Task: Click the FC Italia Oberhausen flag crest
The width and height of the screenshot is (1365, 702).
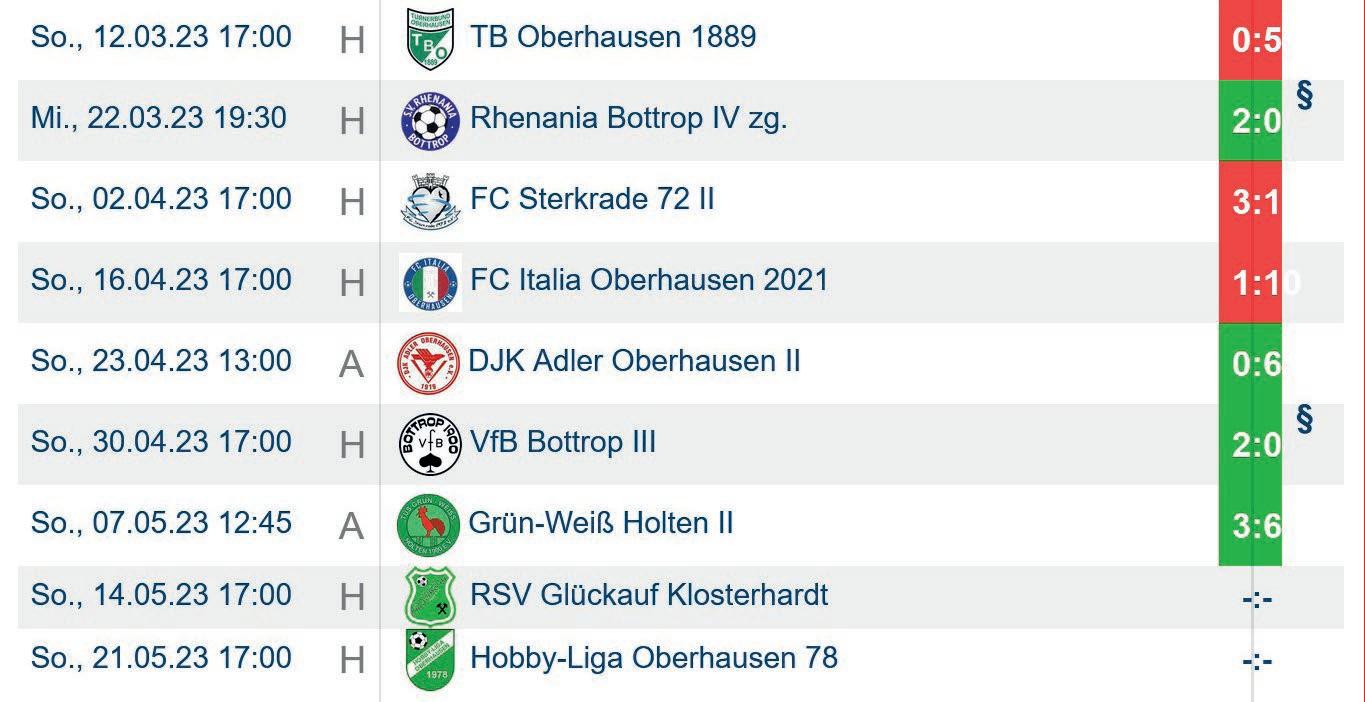Action: 430,283
